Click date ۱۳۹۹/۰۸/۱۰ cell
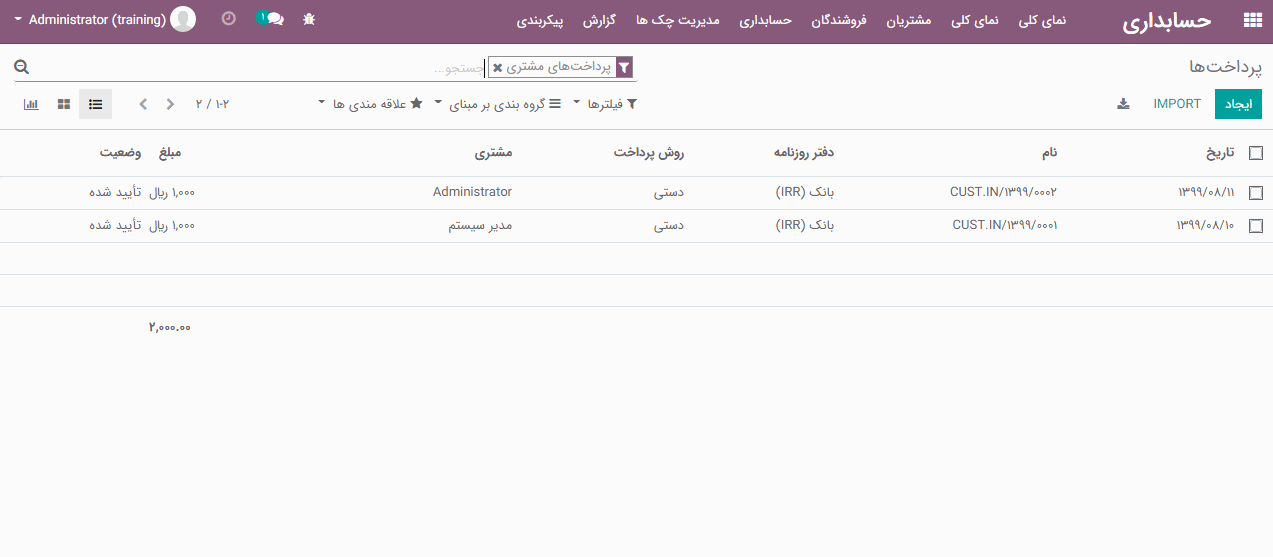Viewport: 1273px width, 557px height. 1206,225
